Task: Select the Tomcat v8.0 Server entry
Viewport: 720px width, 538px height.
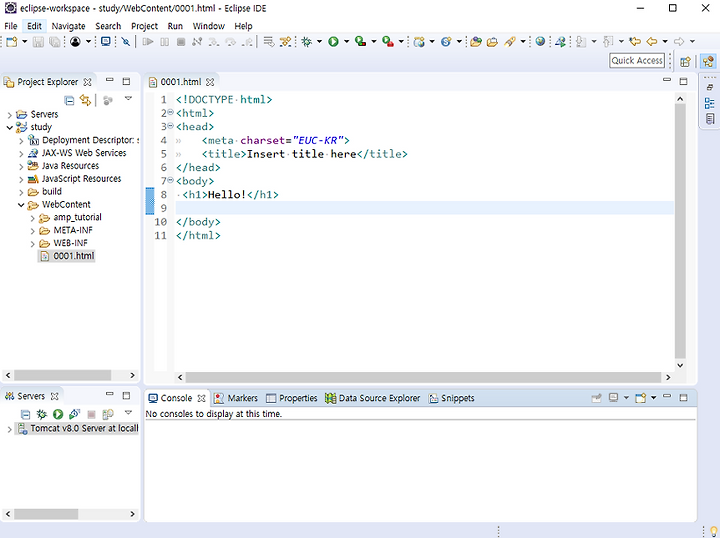Action: [x=77, y=429]
